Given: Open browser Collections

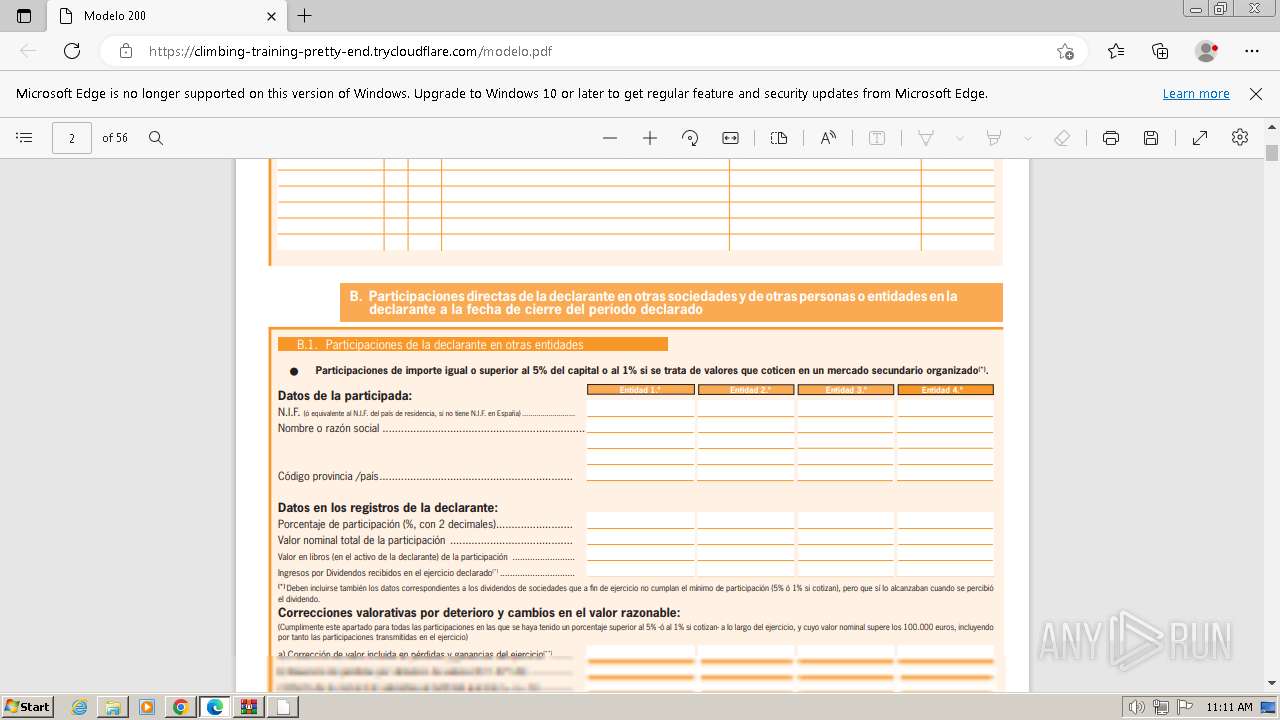Looking at the screenshot, I should click(x=1160, y=51).
